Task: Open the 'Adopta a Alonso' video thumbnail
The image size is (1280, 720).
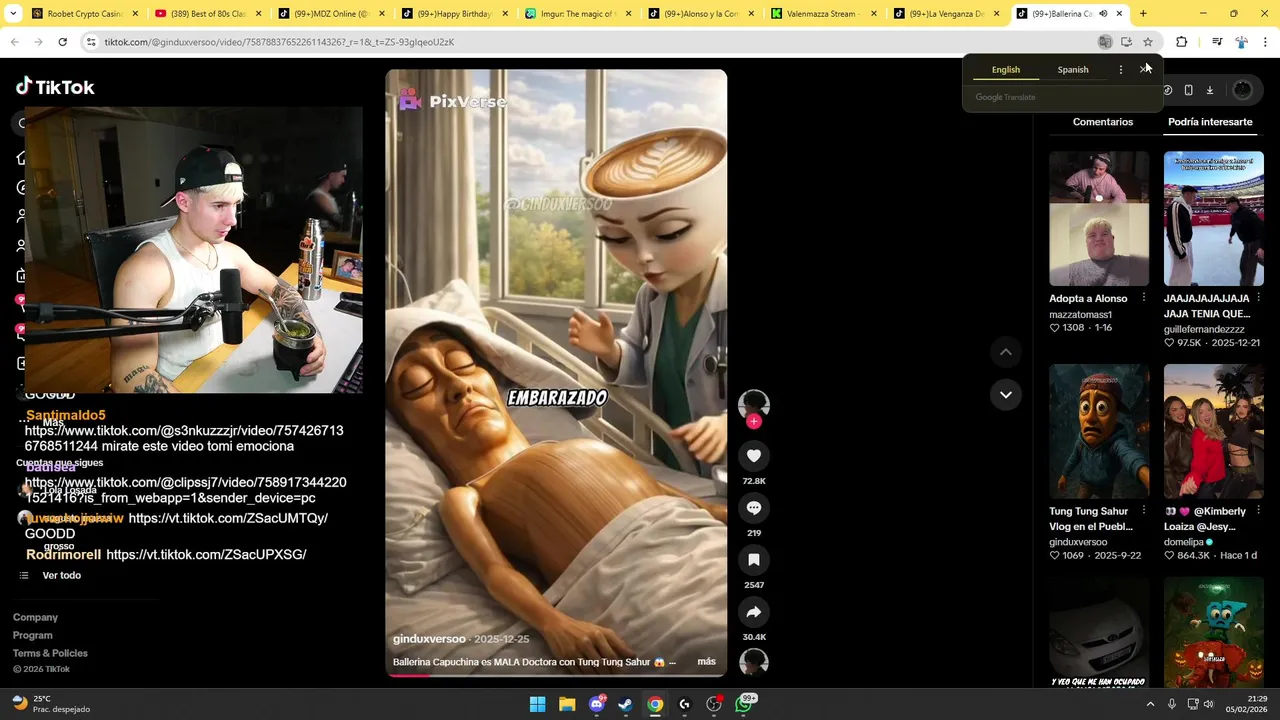Action: pyautogui.click(x=1099, y=218)
